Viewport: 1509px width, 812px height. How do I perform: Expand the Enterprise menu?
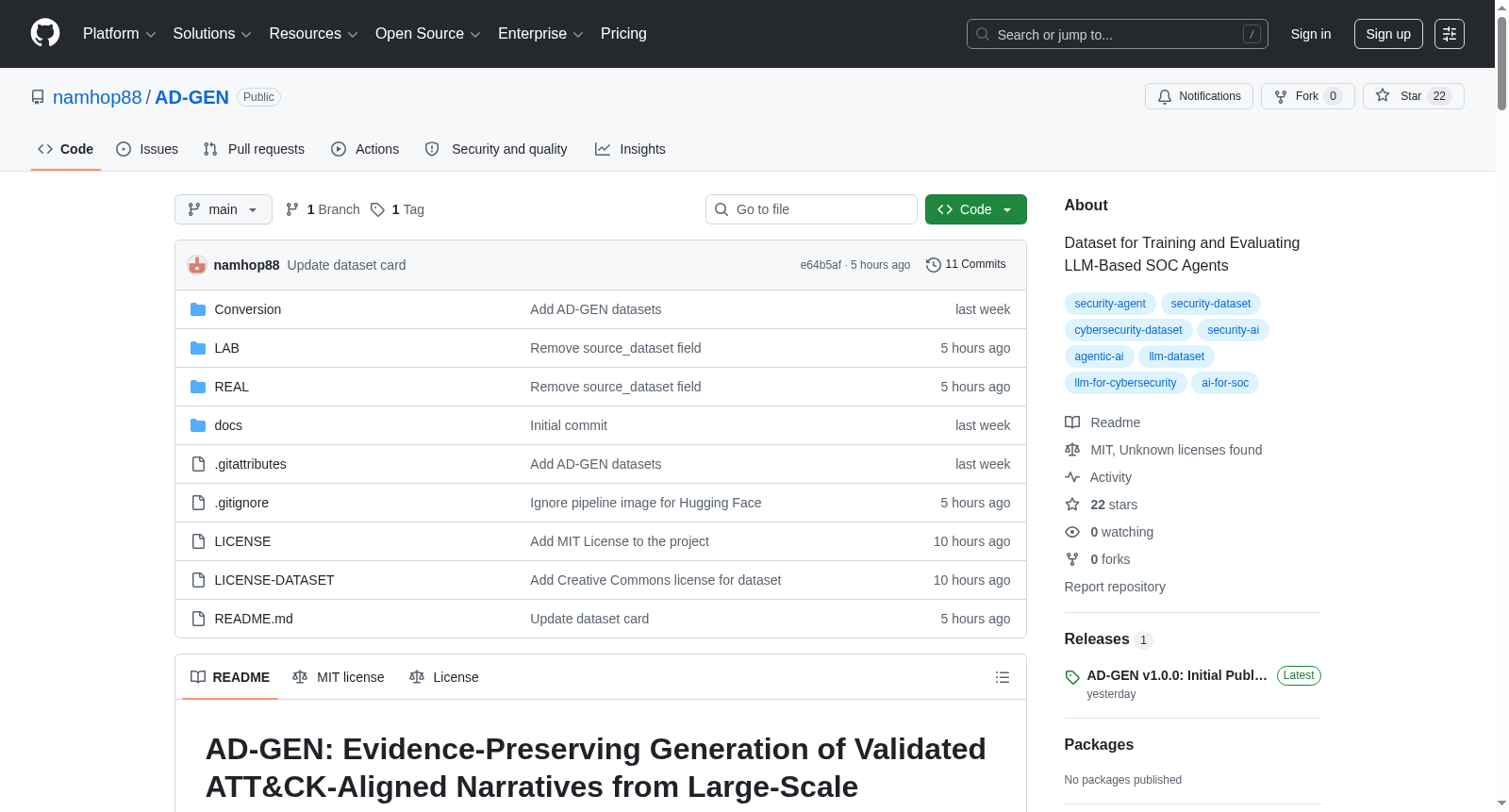pyautogui.click(x=540, y=34)
